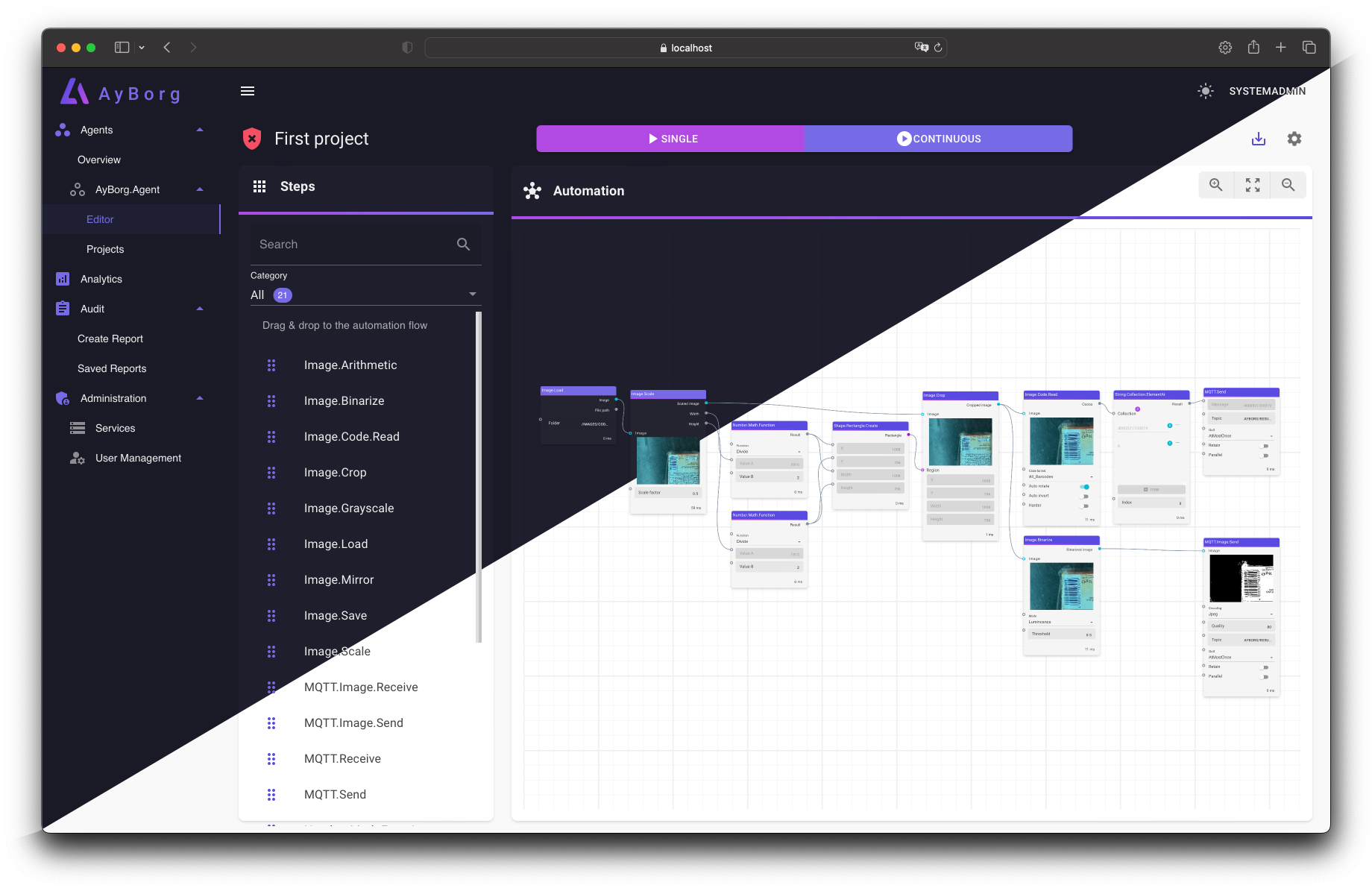
Task: Click the Image.Crop node header
Action: click(x=960, y=396)
